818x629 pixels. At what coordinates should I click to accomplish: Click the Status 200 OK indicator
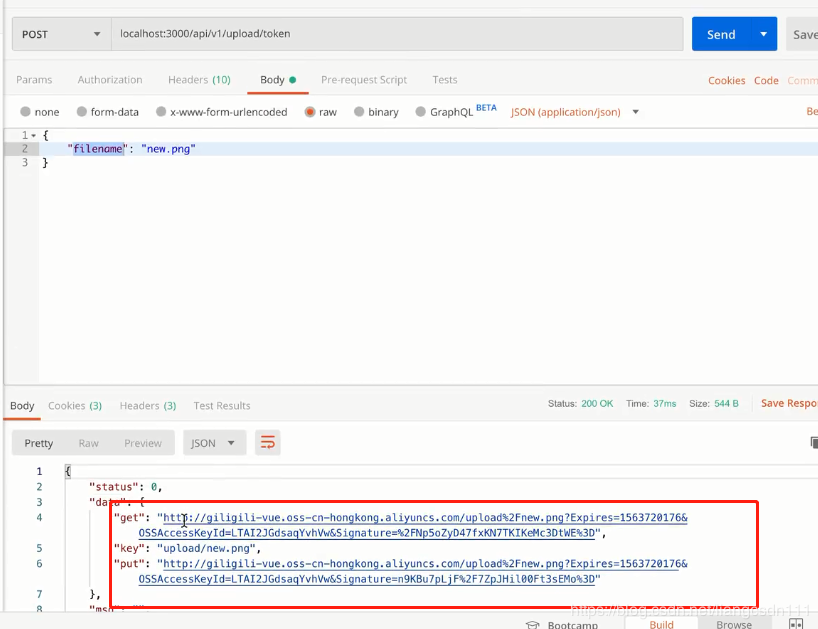point(580,404)
